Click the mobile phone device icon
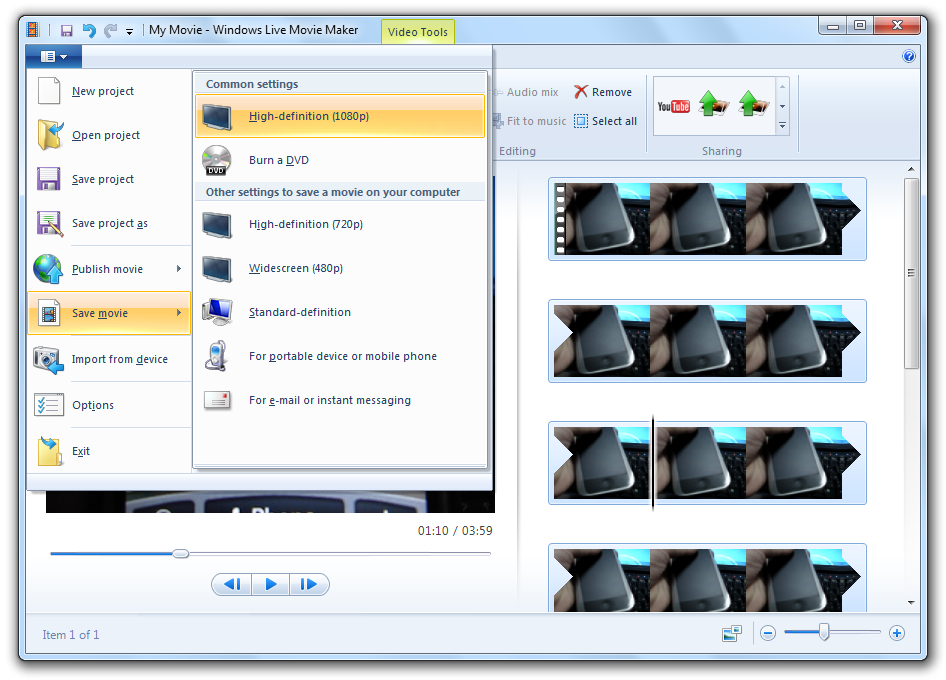Viewport: 946px width, 680px height. point(216,356)
